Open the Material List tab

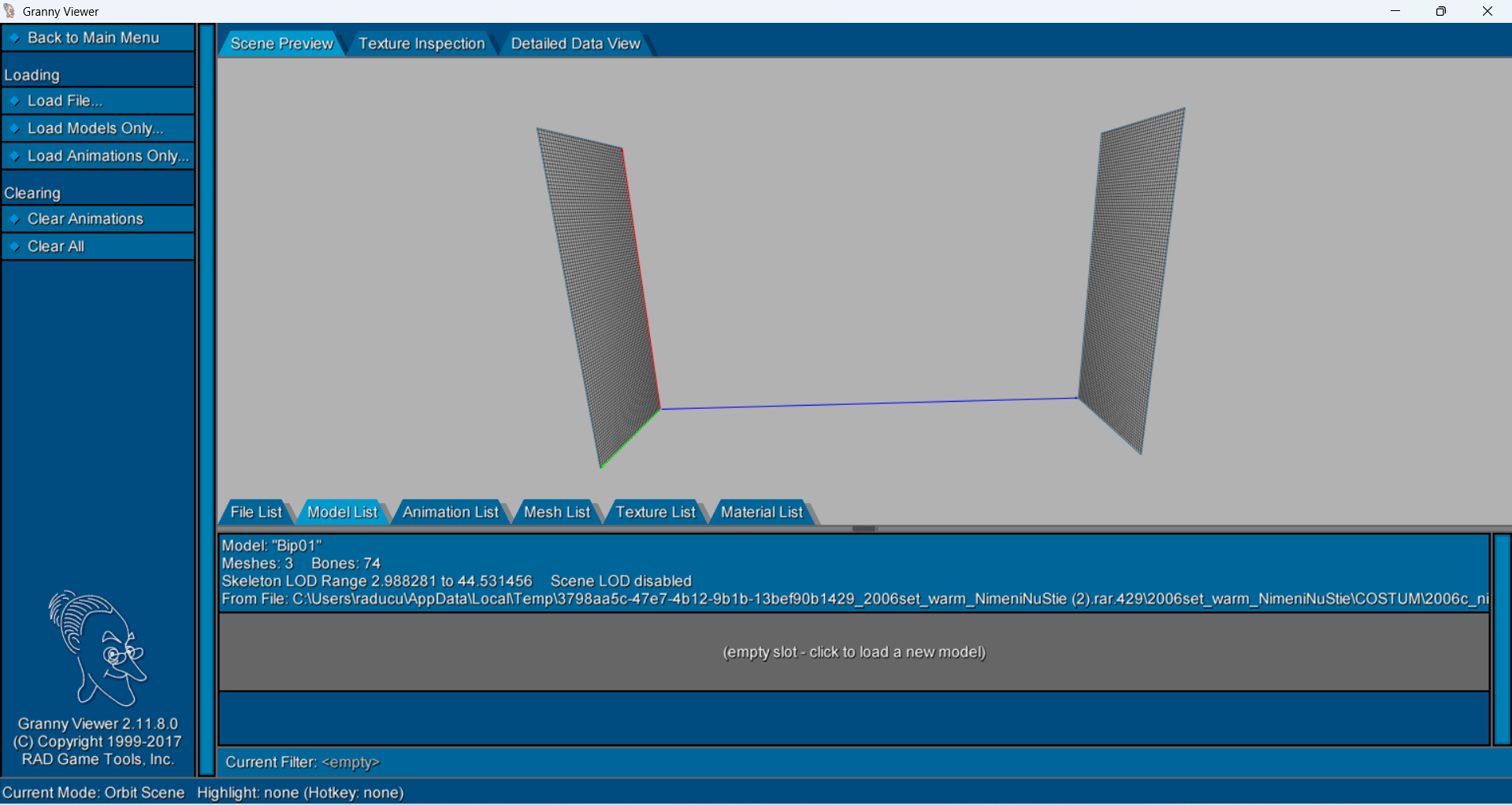762,512
